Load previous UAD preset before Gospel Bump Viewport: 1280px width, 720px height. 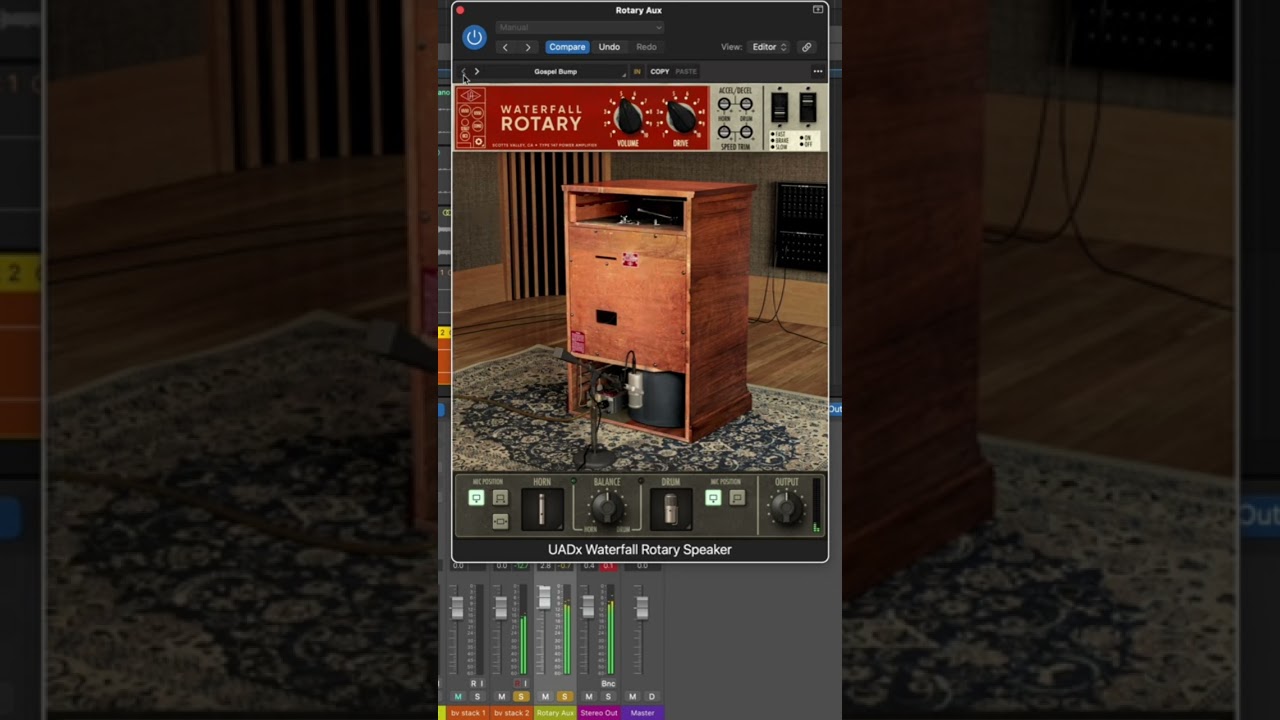(464, 72)
